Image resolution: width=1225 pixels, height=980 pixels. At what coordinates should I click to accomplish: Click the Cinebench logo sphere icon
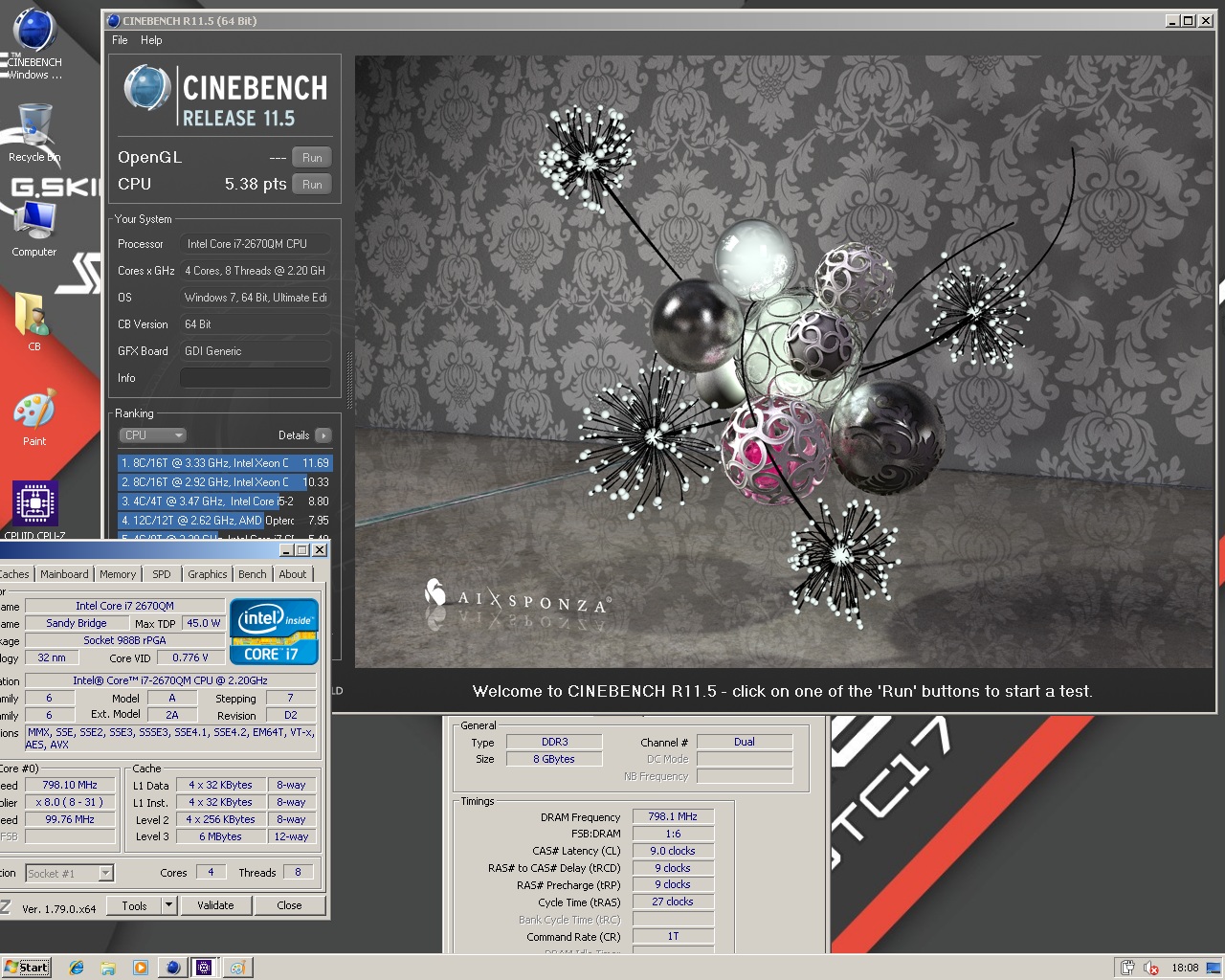(147, 88)
